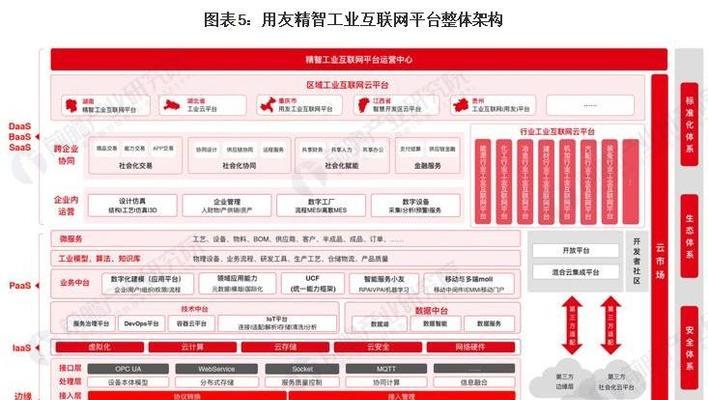Click the 微服务 row label
The width and height of the screenshot is (708, 400).
pyautogui.click(x=71, y=239)
